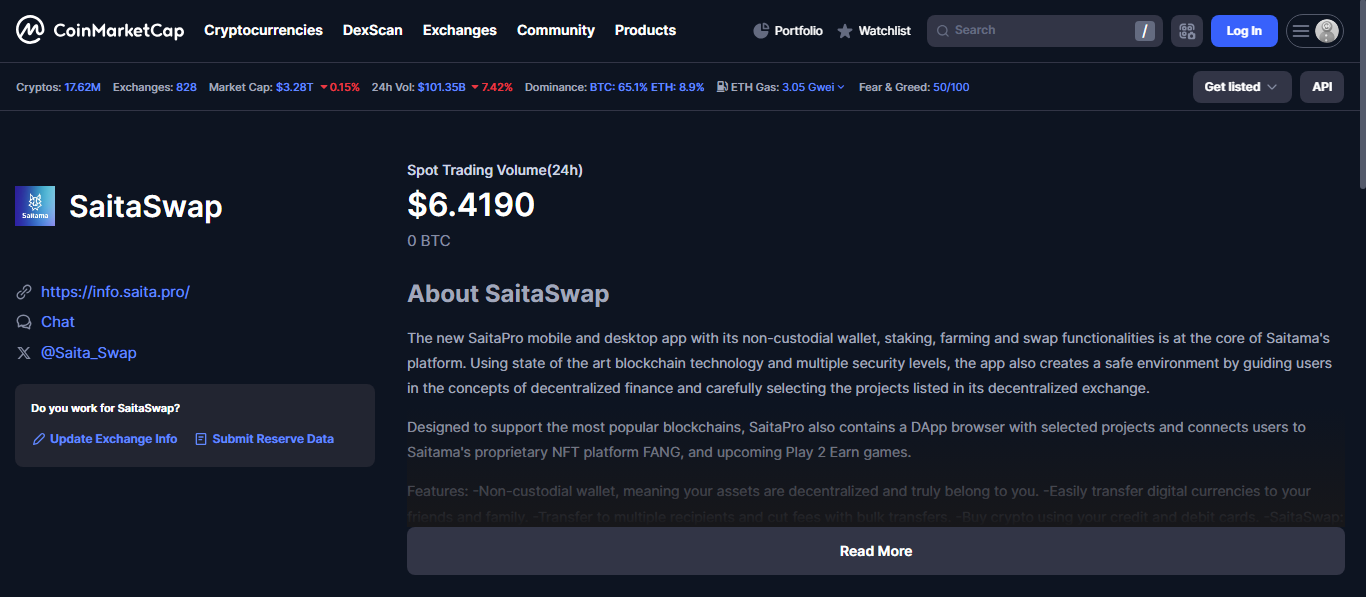Click the Portfolio pie chart icon

point(761,31)
